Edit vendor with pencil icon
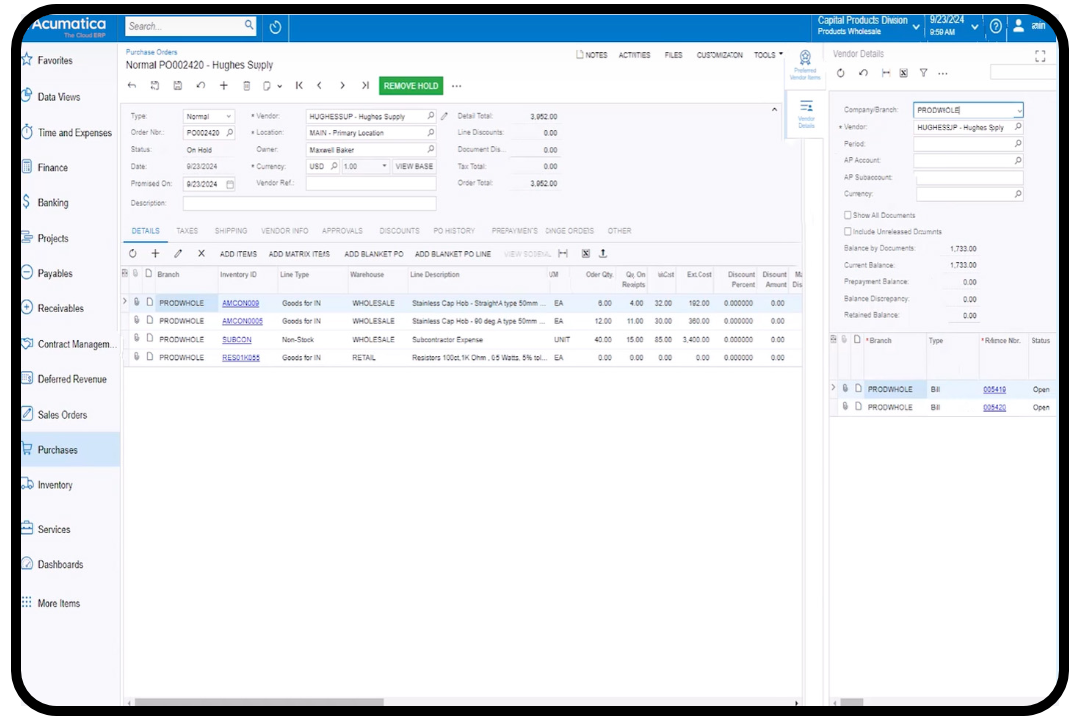The height and width of the screenshot is (720, 1080). coord(444,116)
